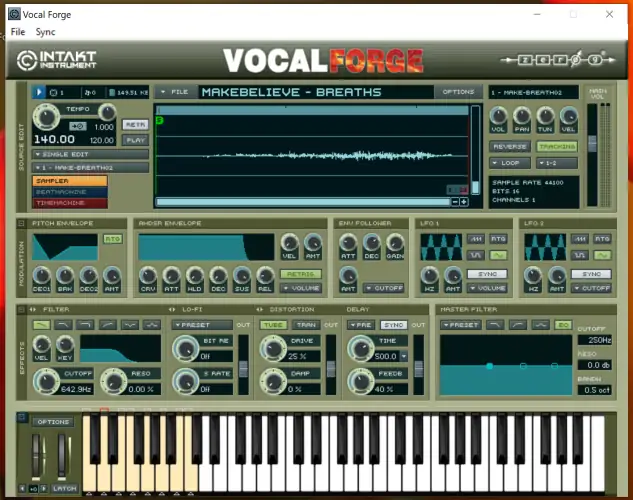This screenshot has height=500, width=633.
Task: Click the PLAY button
Action: pyautogui.click(x=135, y=140)
